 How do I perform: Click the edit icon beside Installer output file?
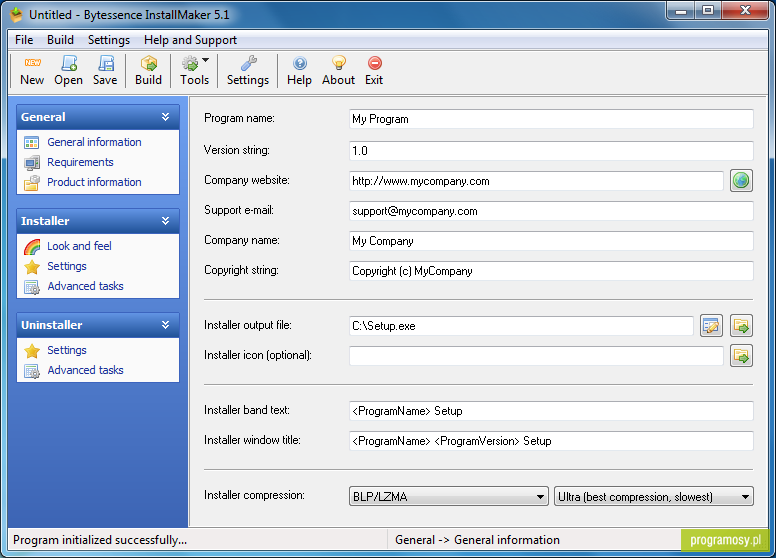click(711, 326)
